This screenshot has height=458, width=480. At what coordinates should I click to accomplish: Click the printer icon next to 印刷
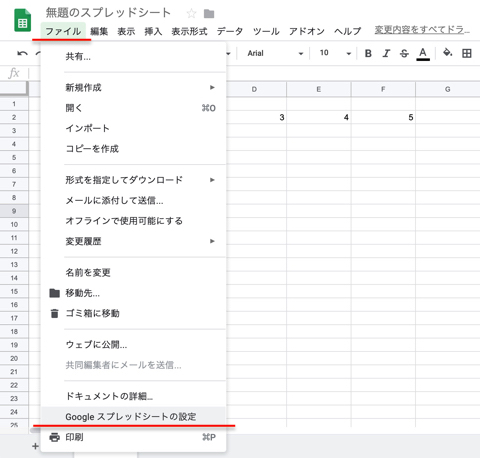54,437
